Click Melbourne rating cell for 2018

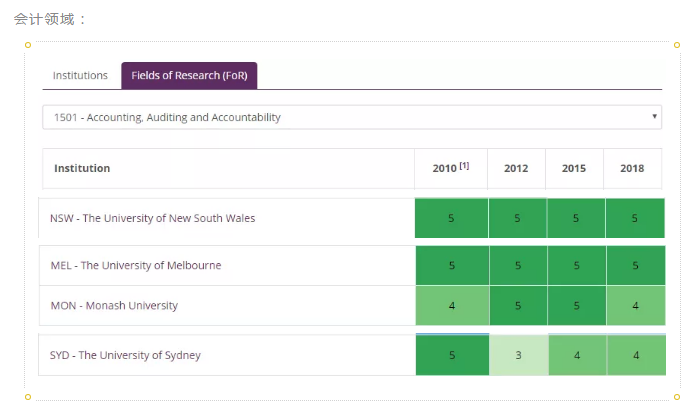636,265
